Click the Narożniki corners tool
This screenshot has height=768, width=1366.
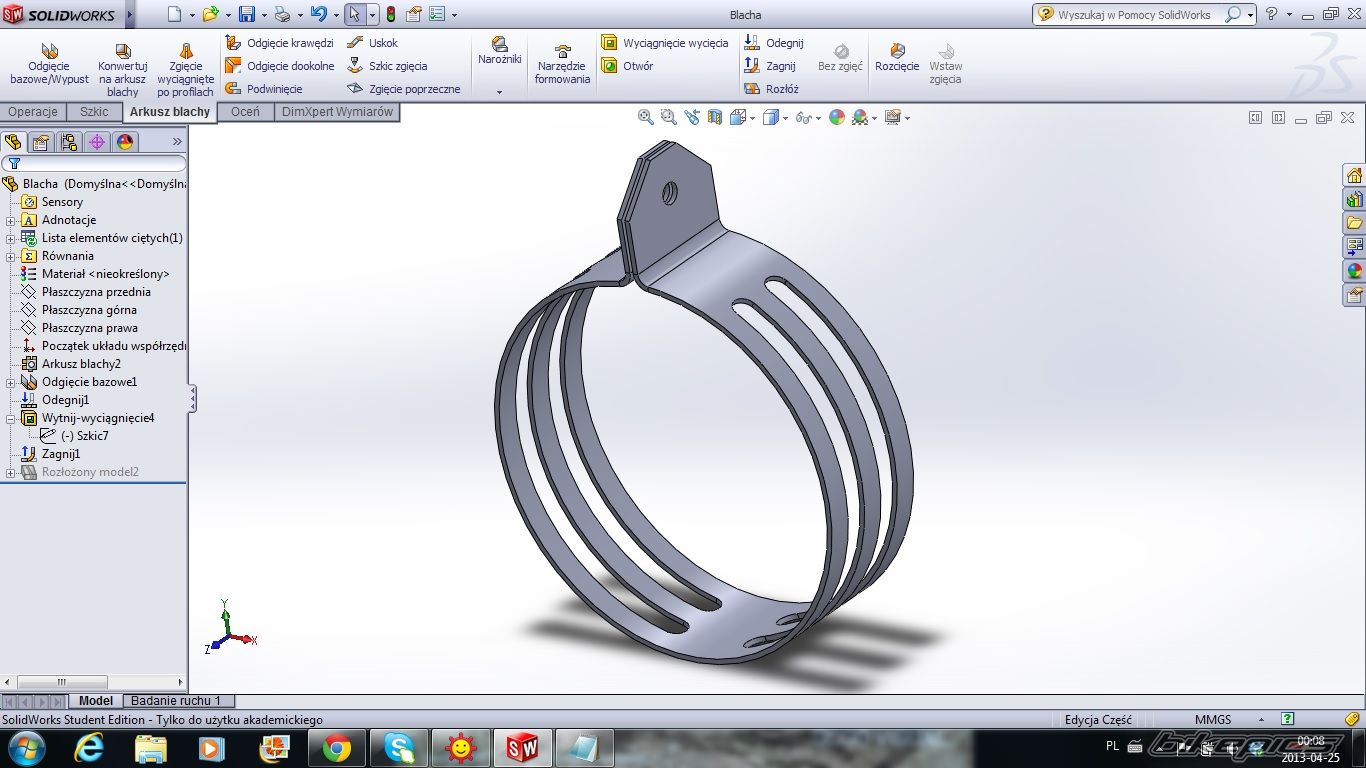[499, 51]
